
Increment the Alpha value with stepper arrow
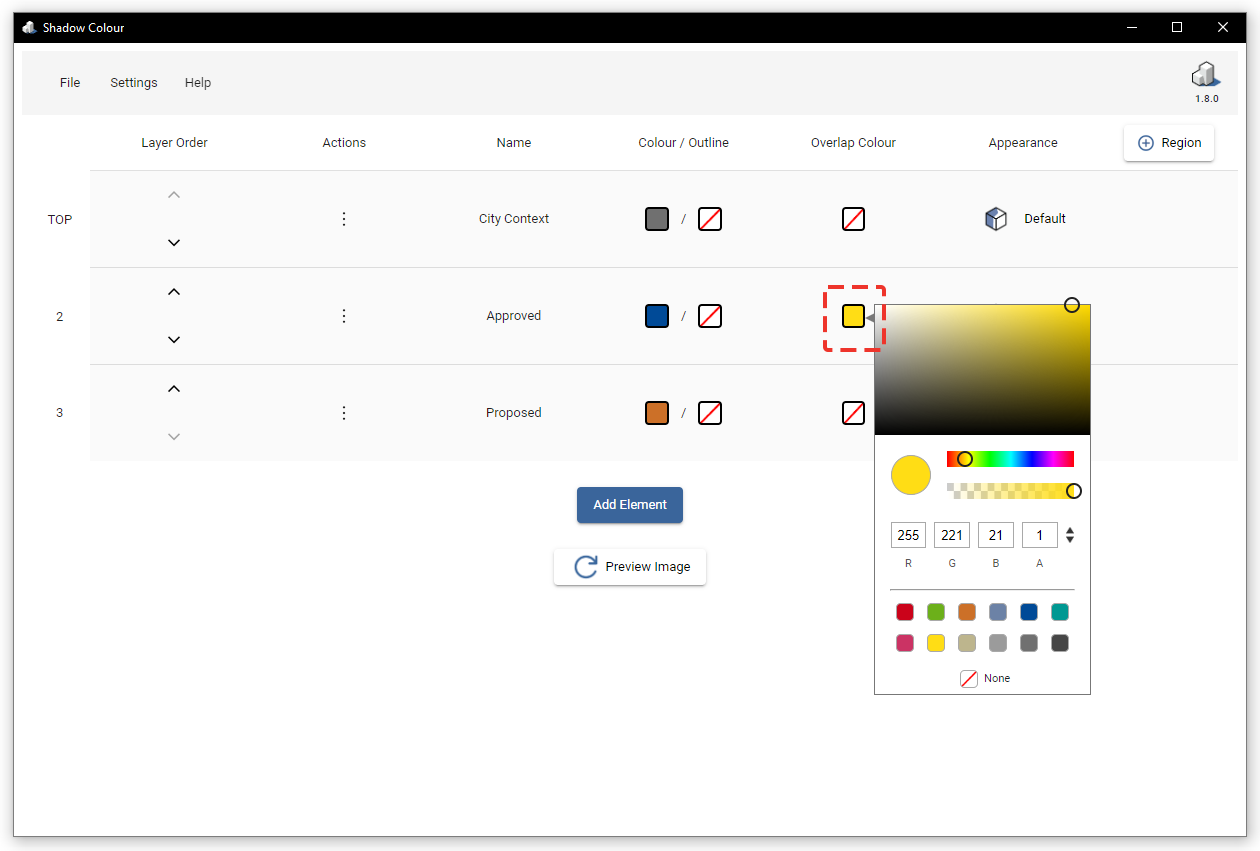point(1069,529)
